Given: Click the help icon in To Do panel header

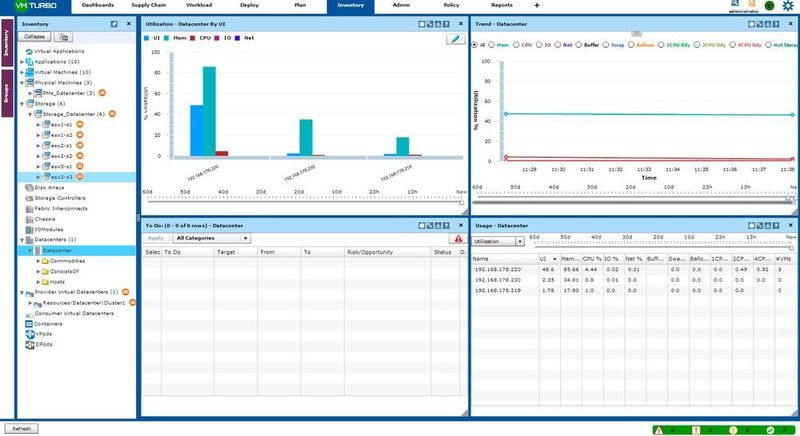Looking at the screenshot, I should pos(446,225).
